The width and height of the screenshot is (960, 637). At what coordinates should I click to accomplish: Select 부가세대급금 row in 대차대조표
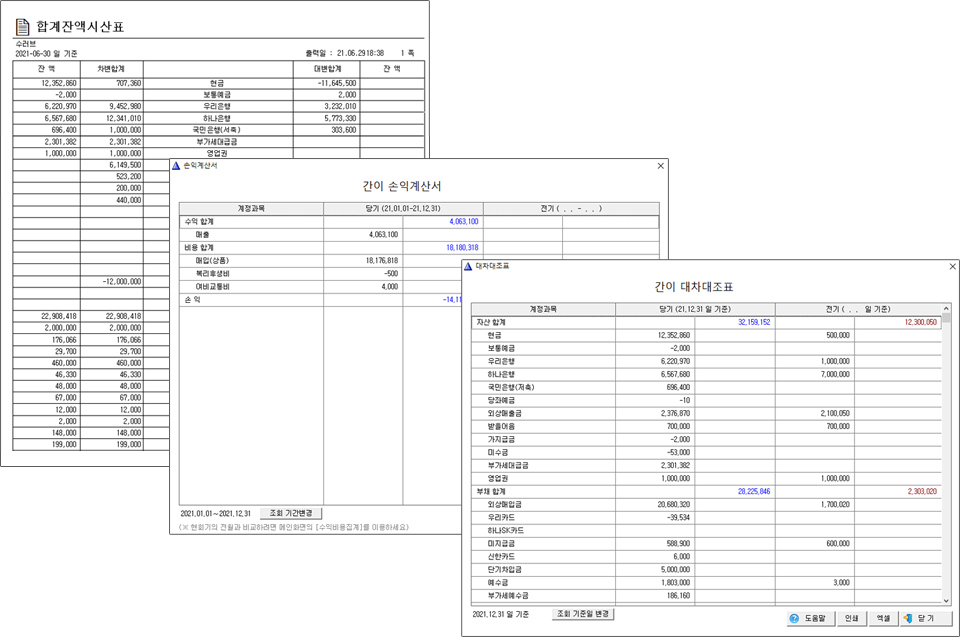coord(707,466)
